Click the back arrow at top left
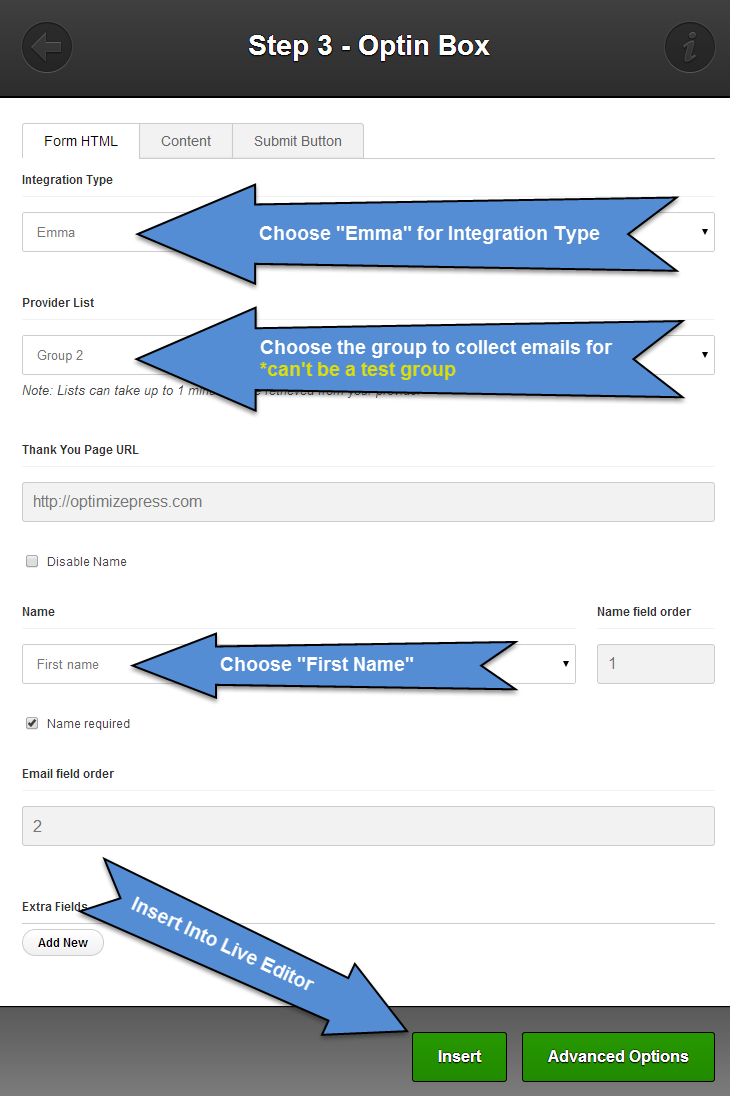 tap(46, 46)
